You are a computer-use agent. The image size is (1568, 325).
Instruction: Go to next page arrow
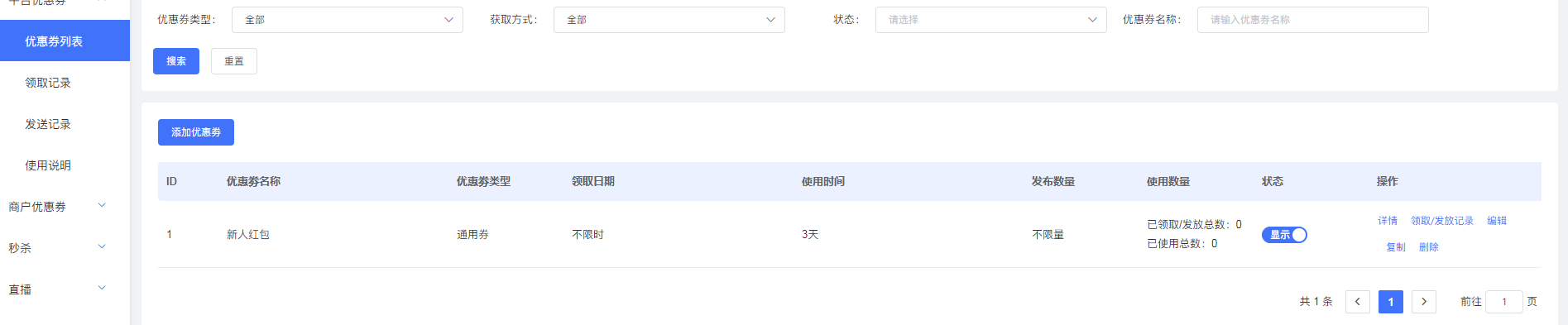[1423, 302]
